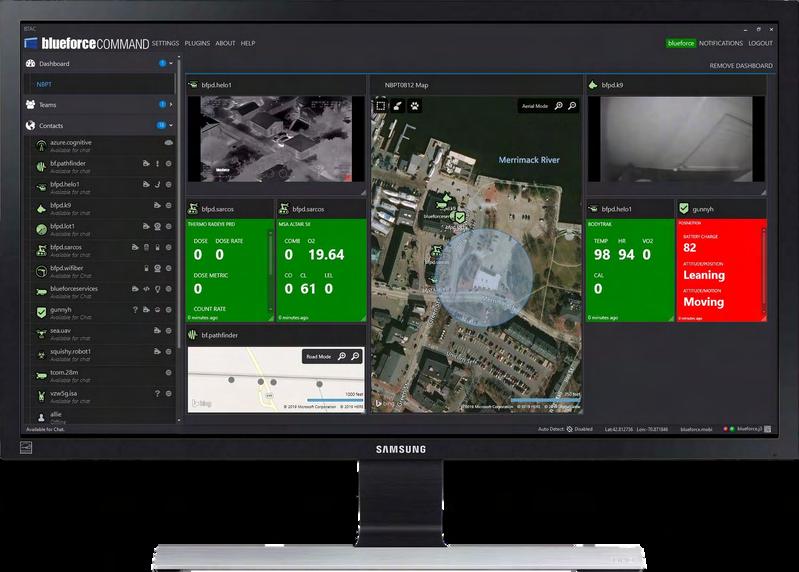Click the webcam icon on bfpd.iot1 row

click(157, 226)
